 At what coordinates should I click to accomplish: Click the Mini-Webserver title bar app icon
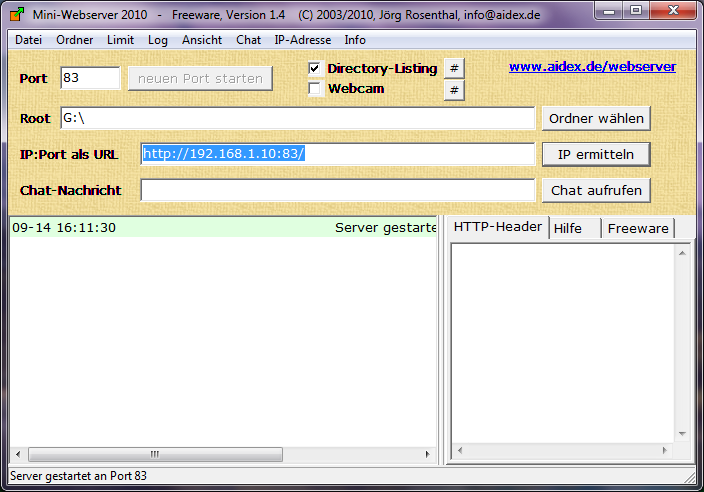point(16,13)
